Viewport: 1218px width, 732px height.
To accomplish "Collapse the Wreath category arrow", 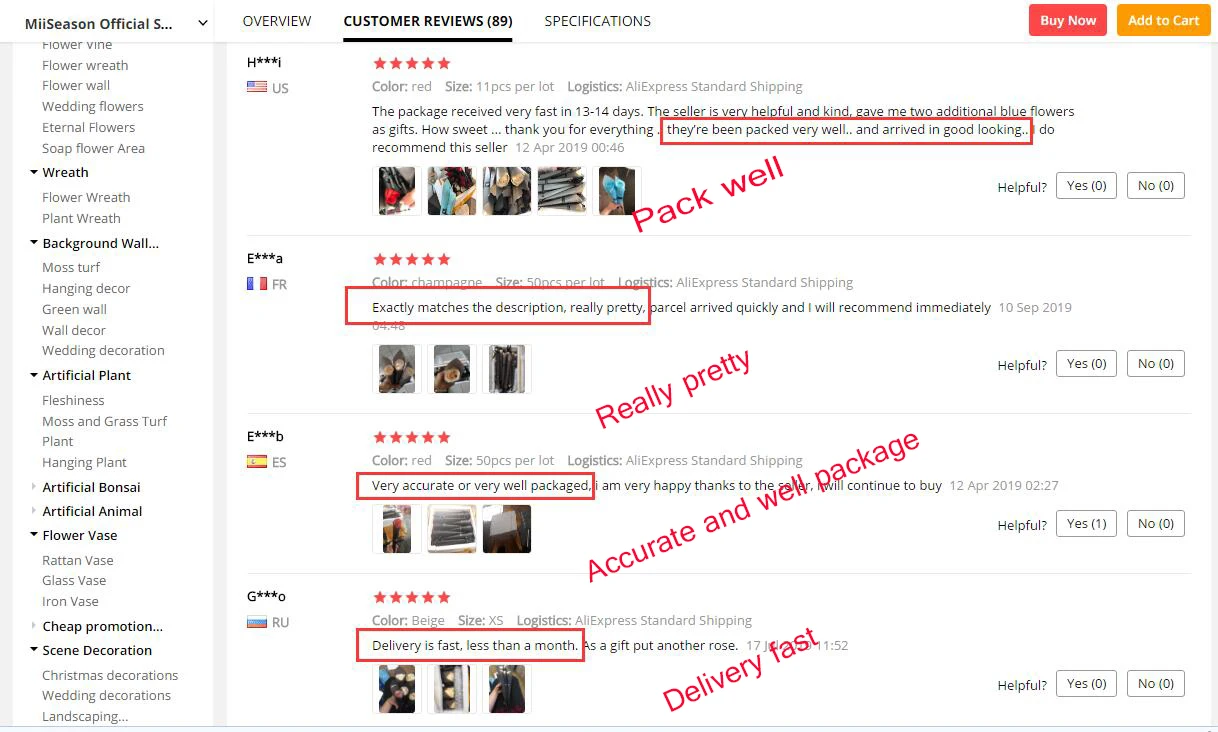I will click(34, 172).
